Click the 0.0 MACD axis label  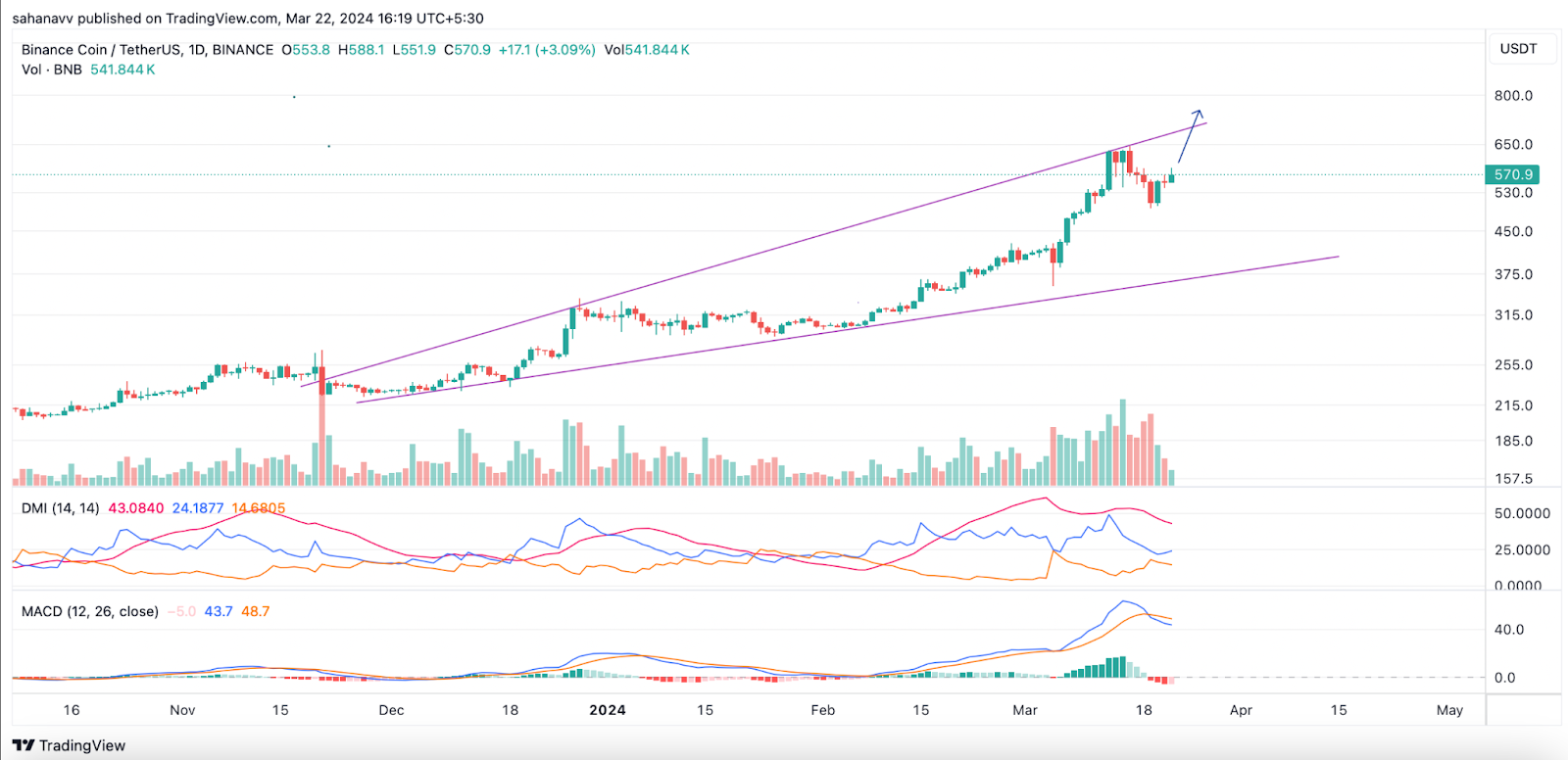pyautogui.click(x=1504, y=677)
